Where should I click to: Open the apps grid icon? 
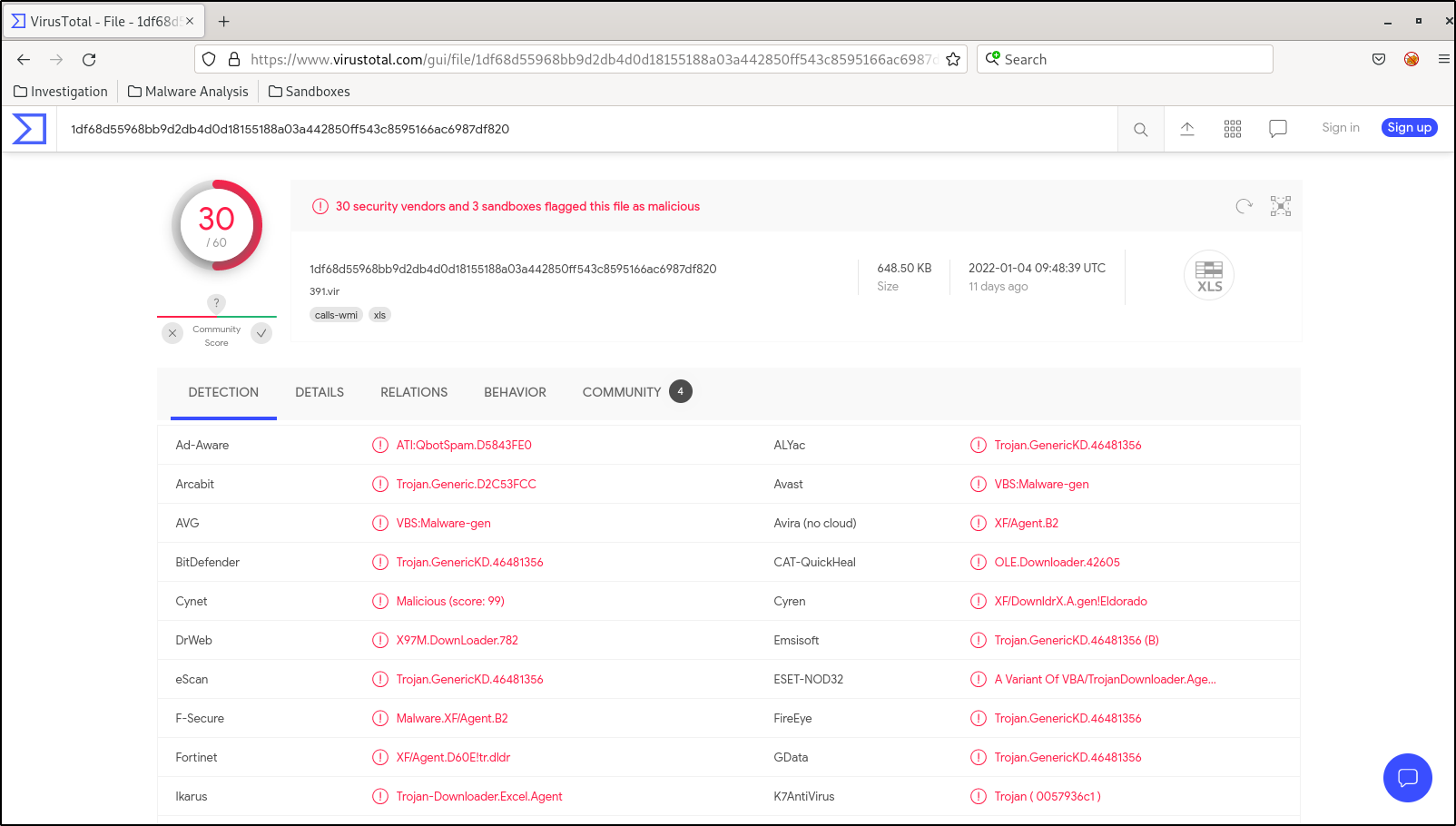coord(1233,129)
